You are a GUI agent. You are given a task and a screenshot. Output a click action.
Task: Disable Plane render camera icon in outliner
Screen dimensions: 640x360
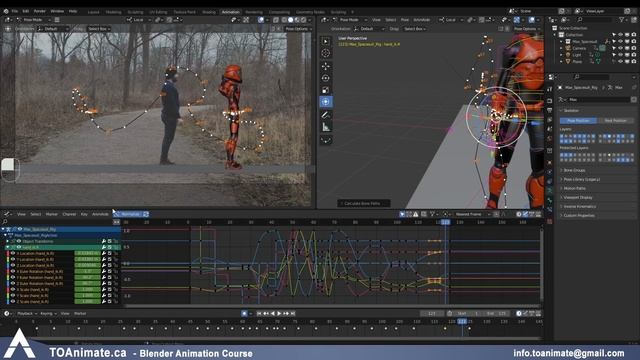coord(633,61)
